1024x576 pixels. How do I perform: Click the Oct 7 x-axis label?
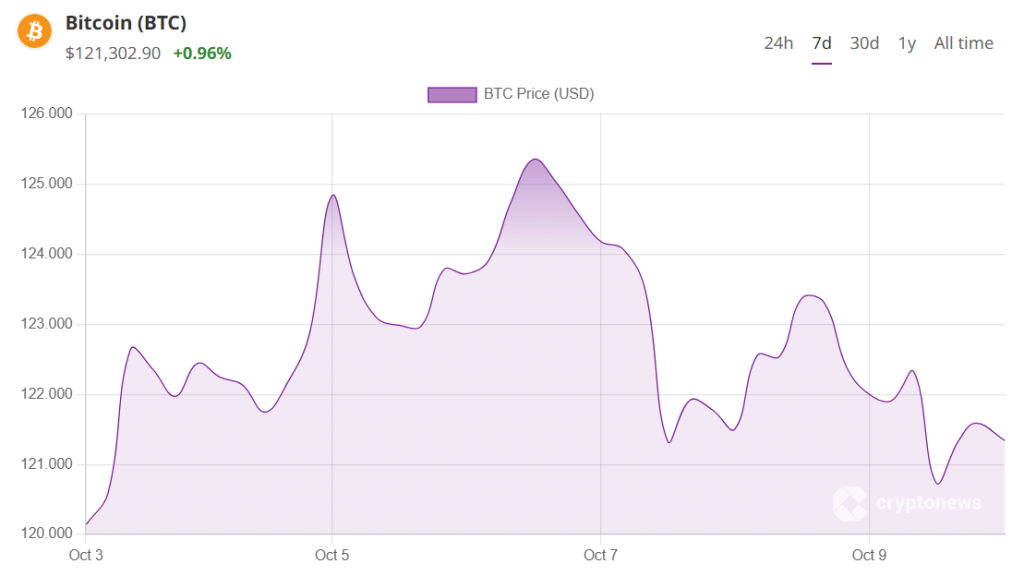click(x=601, y=555)
